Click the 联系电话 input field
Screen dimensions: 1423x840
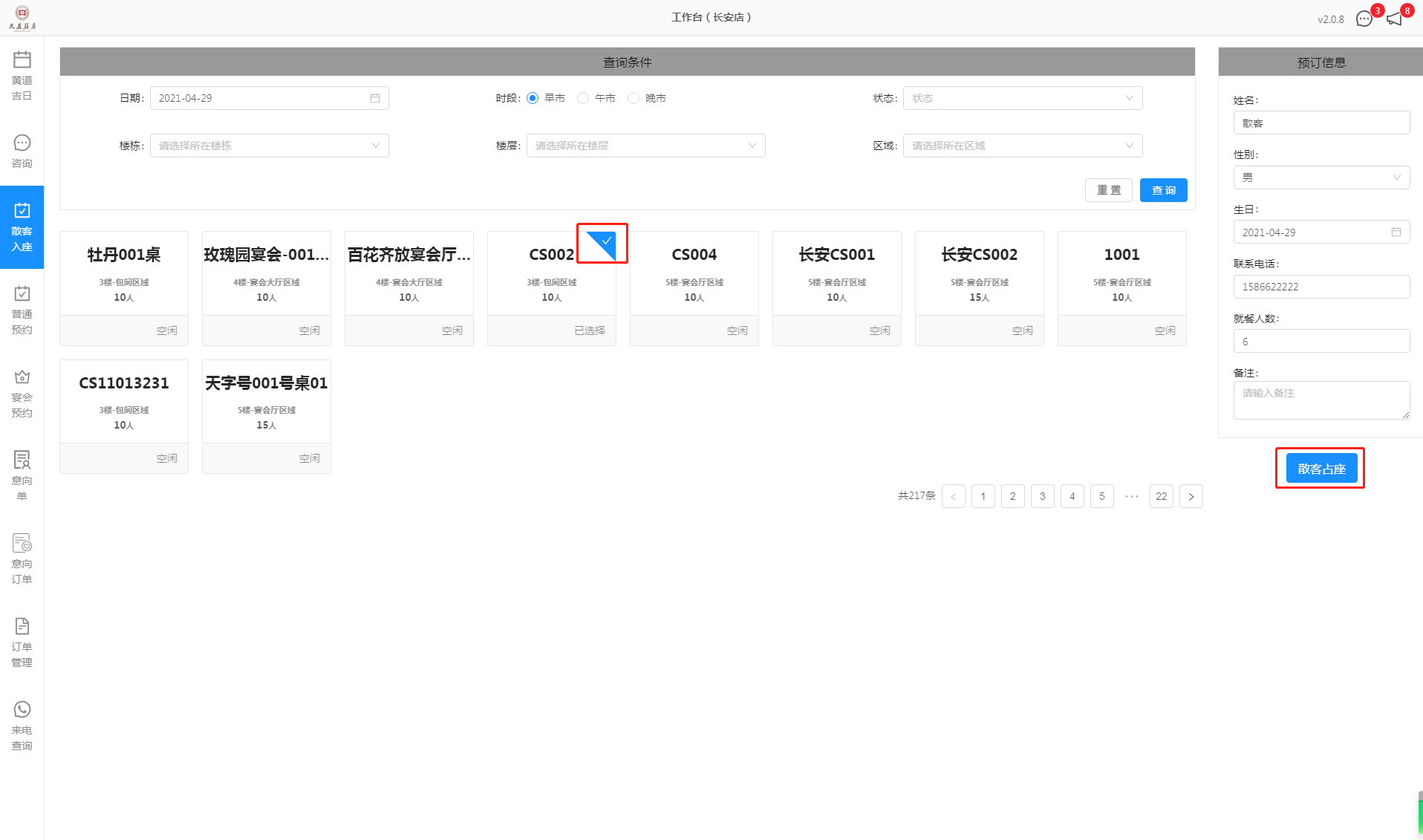point(1321,287)
